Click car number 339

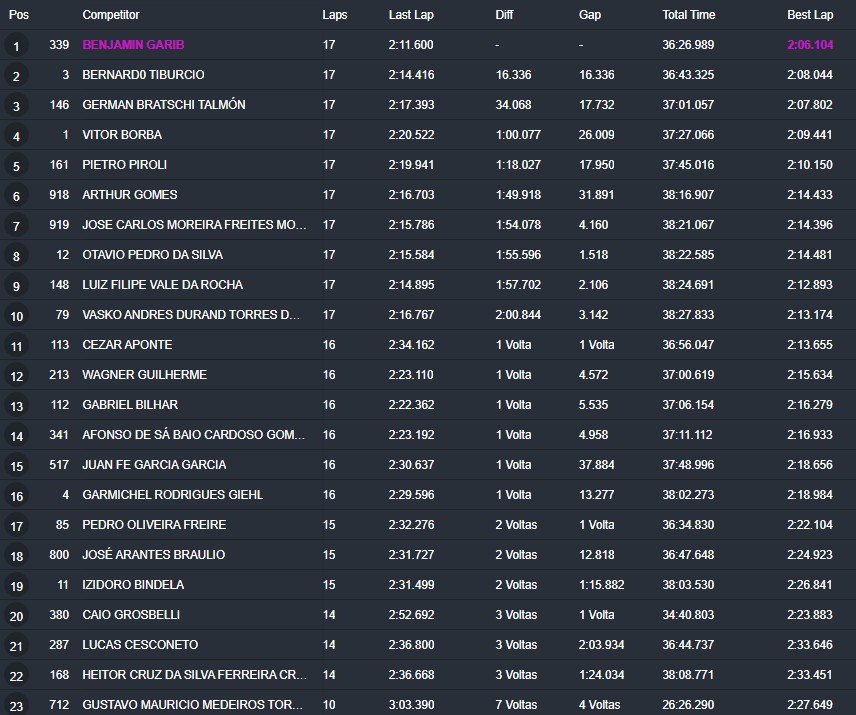[x=59, y=45]
